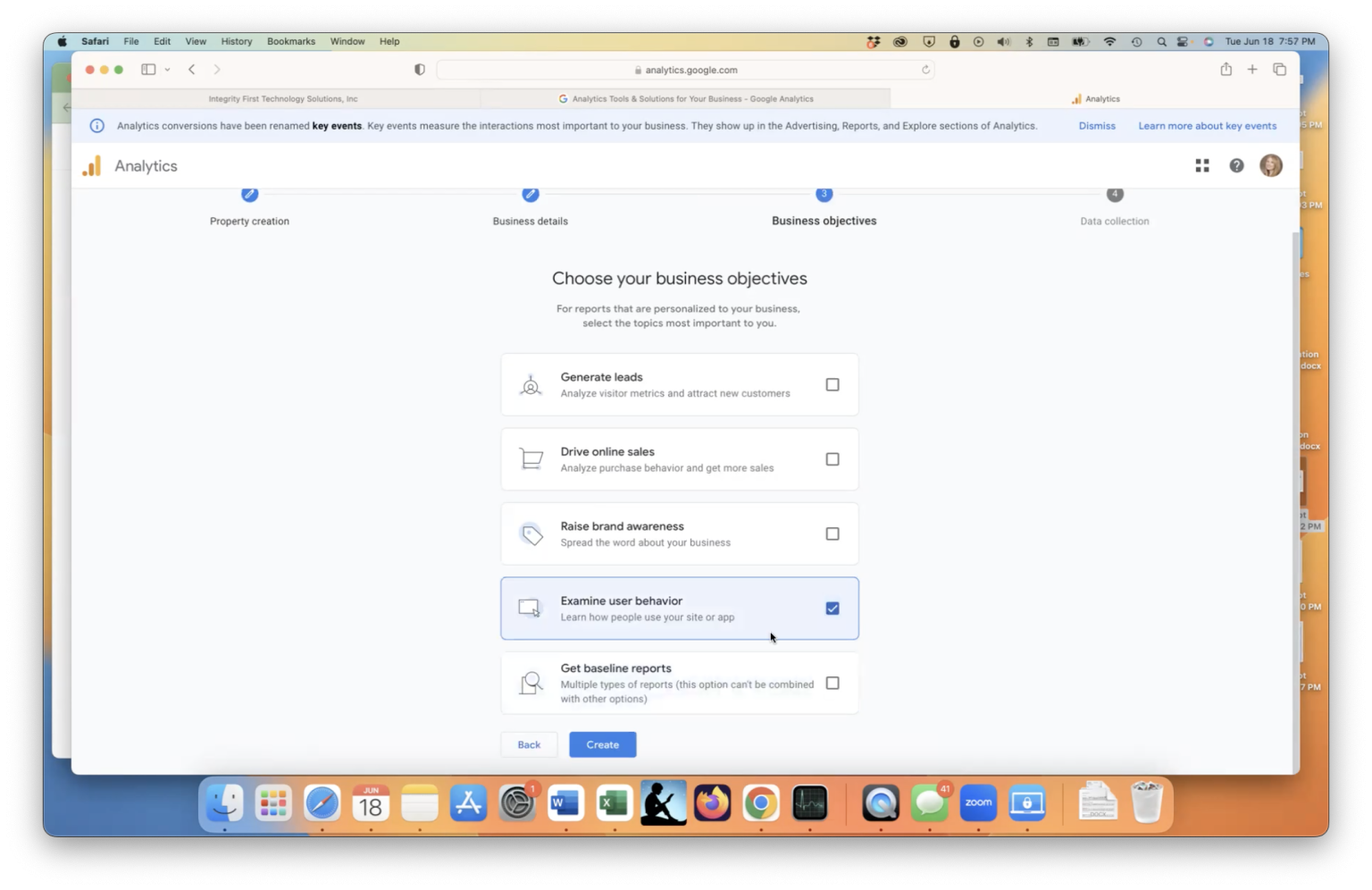1372x890 pixels.
Task: Enable the Drive online sales objective
Action: (x=832, y=458)
